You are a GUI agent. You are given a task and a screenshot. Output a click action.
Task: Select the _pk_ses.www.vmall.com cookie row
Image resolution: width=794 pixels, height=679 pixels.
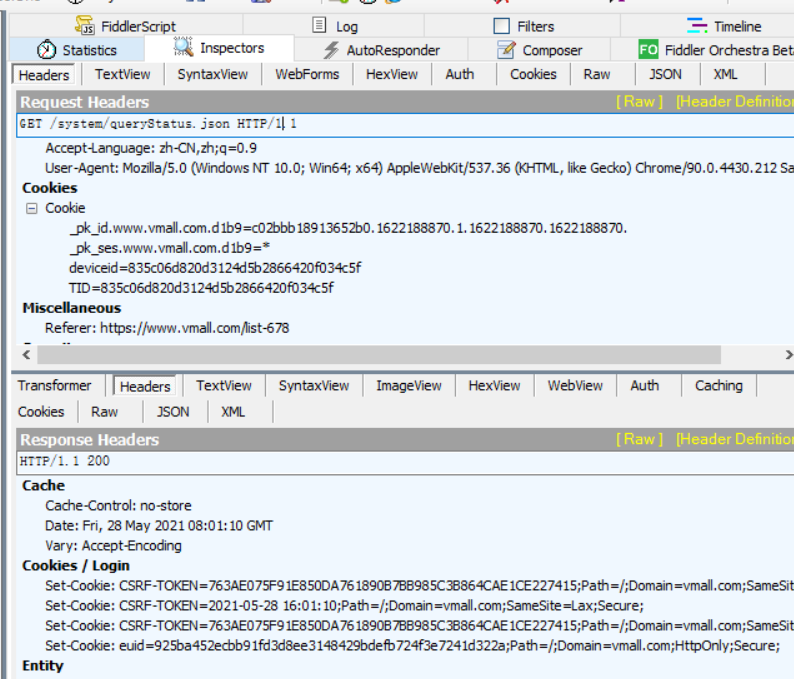[169, 248]
